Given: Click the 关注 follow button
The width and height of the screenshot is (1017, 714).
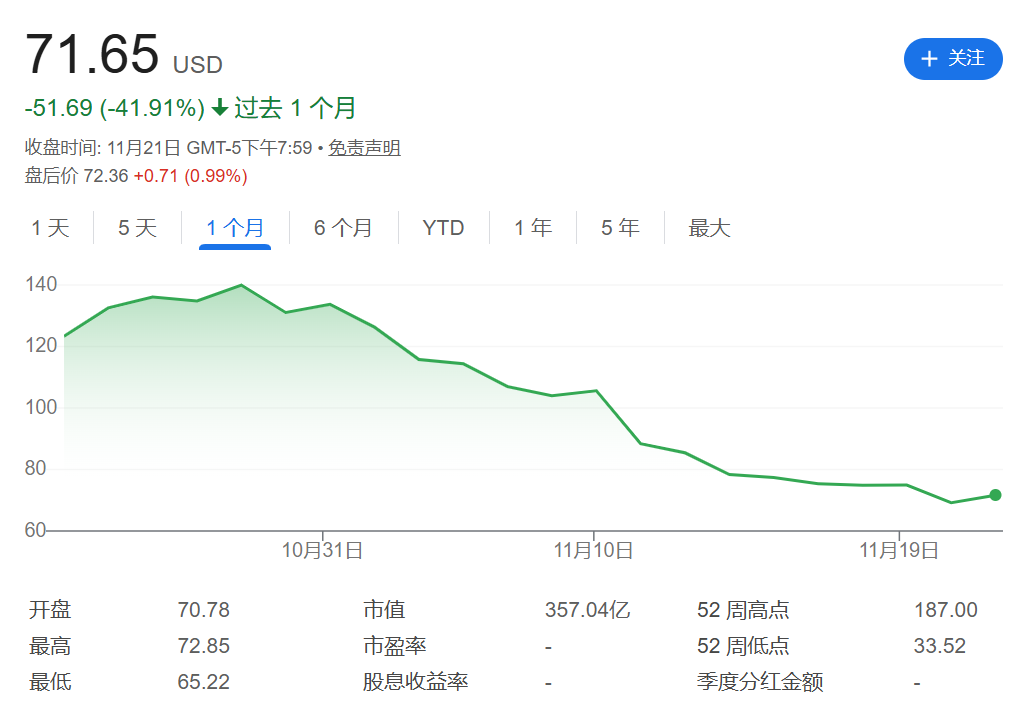Looking at the screenshot, I should tap(953, 59).
